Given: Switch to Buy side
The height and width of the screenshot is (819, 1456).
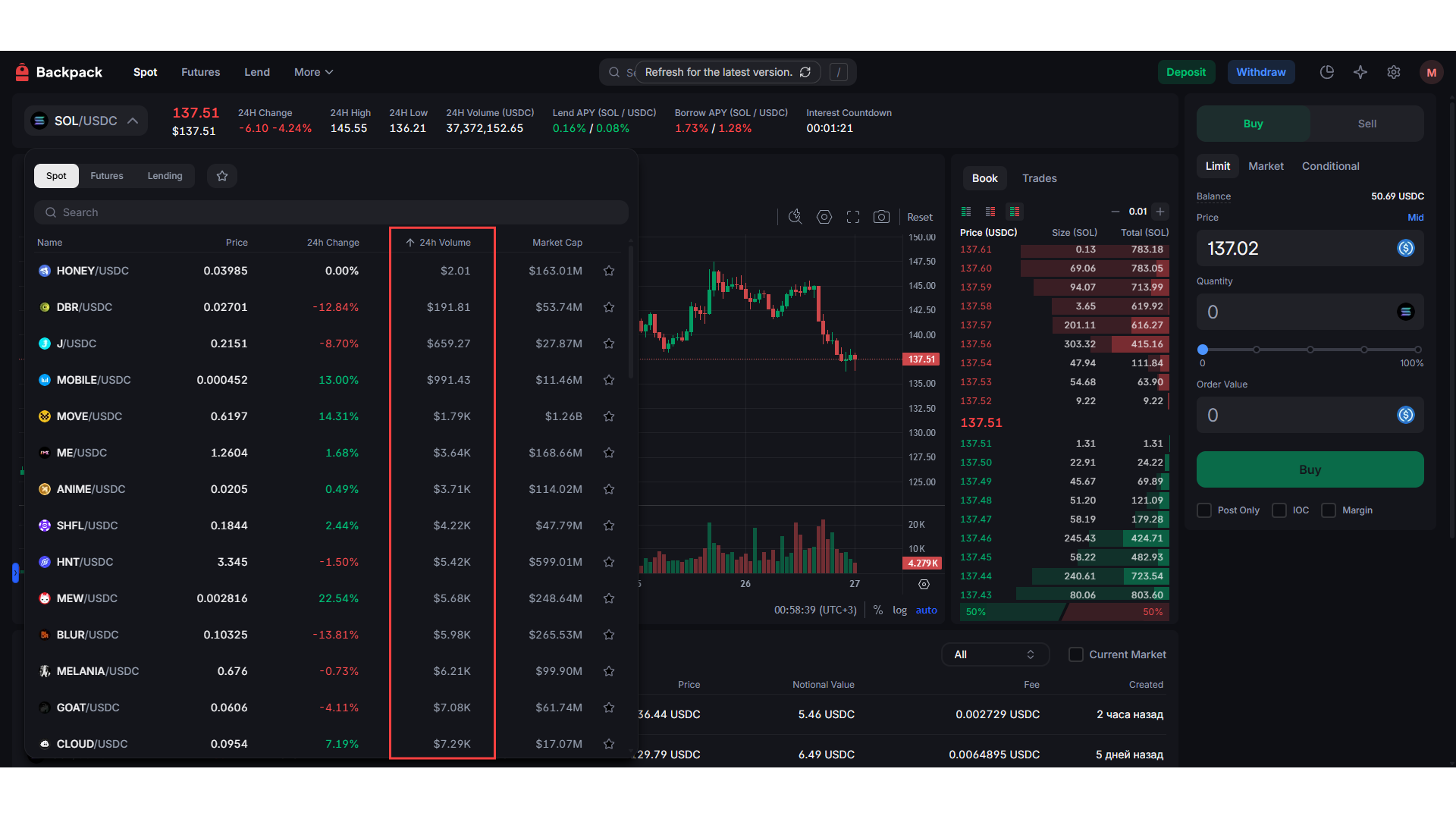Looking at the screenshot, I should [1254, 124].
